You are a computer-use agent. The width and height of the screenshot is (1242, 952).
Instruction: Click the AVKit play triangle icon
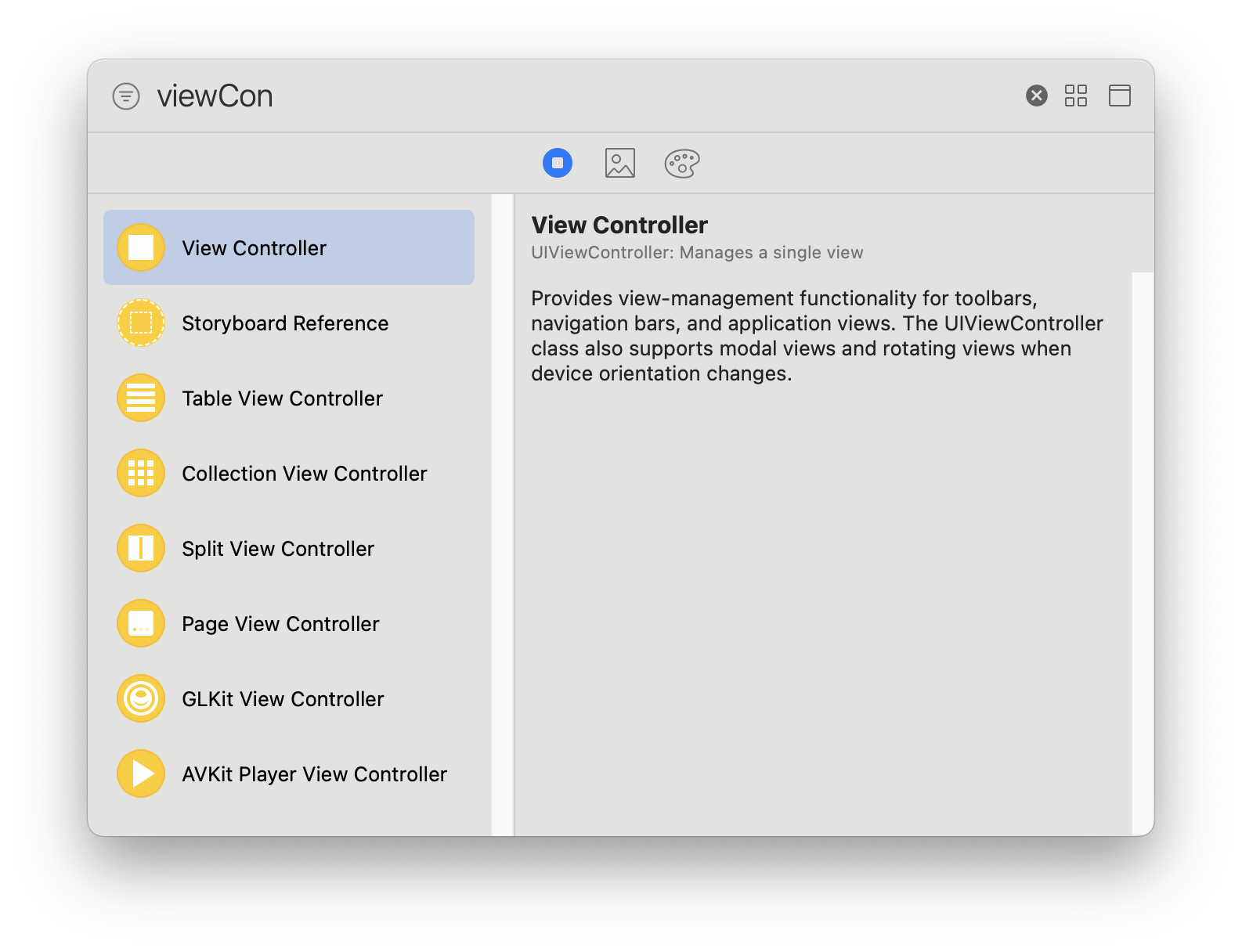pyautogui.click(x=141, y=773)
